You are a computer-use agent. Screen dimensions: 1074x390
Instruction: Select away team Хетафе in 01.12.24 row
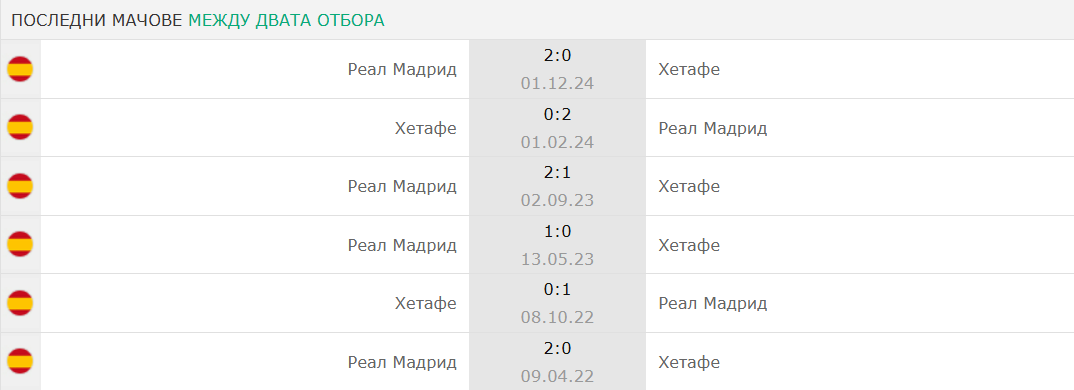689,69
